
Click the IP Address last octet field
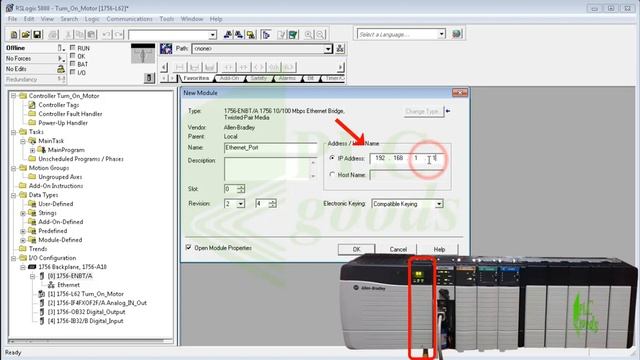point(435,158)
